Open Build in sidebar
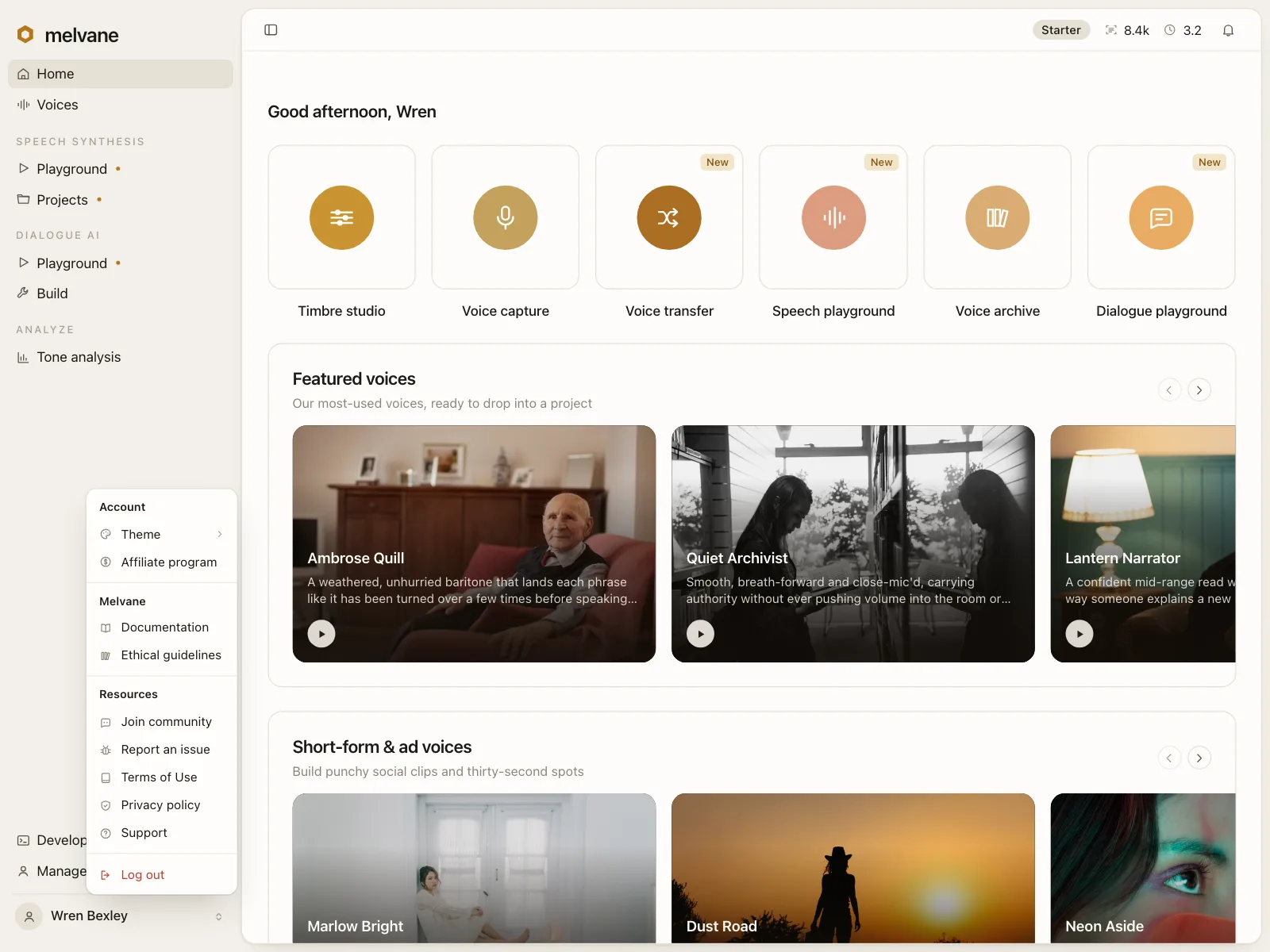The width and height of the screenshot is (1270, 952). 121,294
